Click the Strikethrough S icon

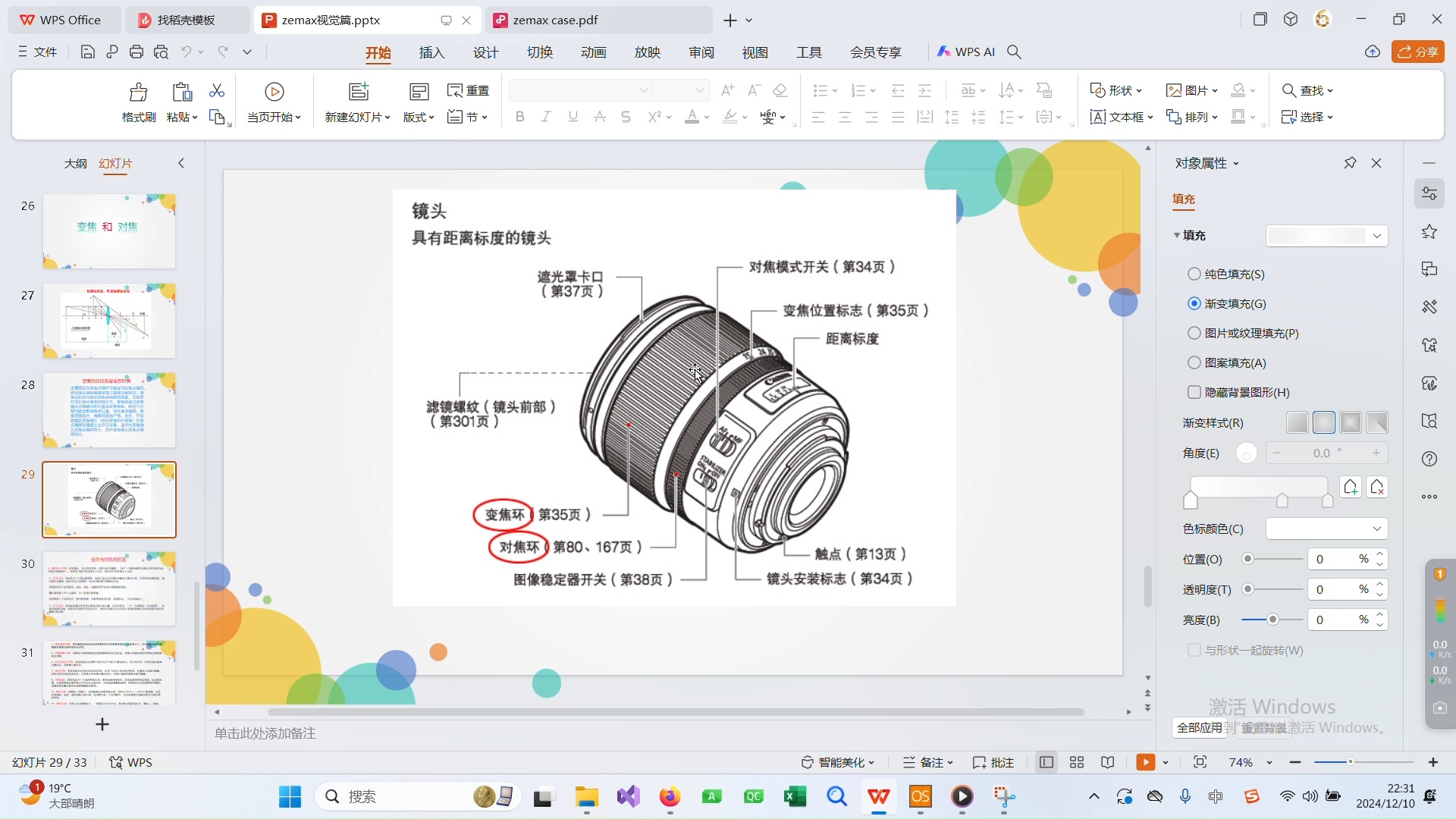coord(626,117)
